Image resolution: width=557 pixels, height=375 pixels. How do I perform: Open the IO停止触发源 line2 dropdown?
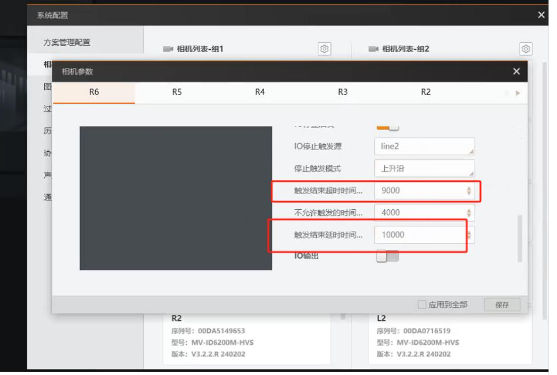click(424, 146)
